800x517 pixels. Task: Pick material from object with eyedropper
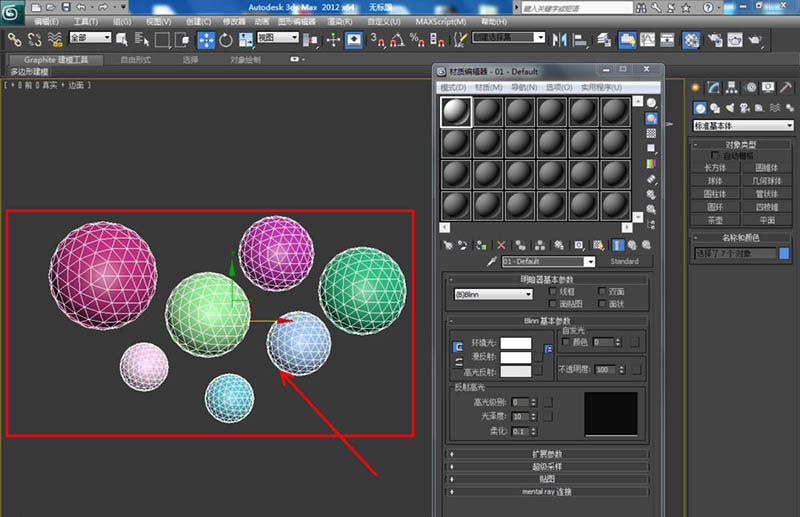click(x=491, y=261)
